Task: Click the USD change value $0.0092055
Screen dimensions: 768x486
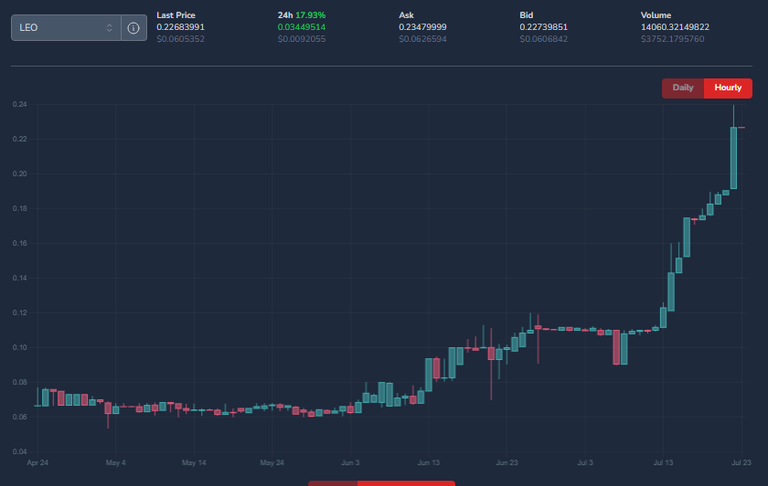Action: pos(302,39)
